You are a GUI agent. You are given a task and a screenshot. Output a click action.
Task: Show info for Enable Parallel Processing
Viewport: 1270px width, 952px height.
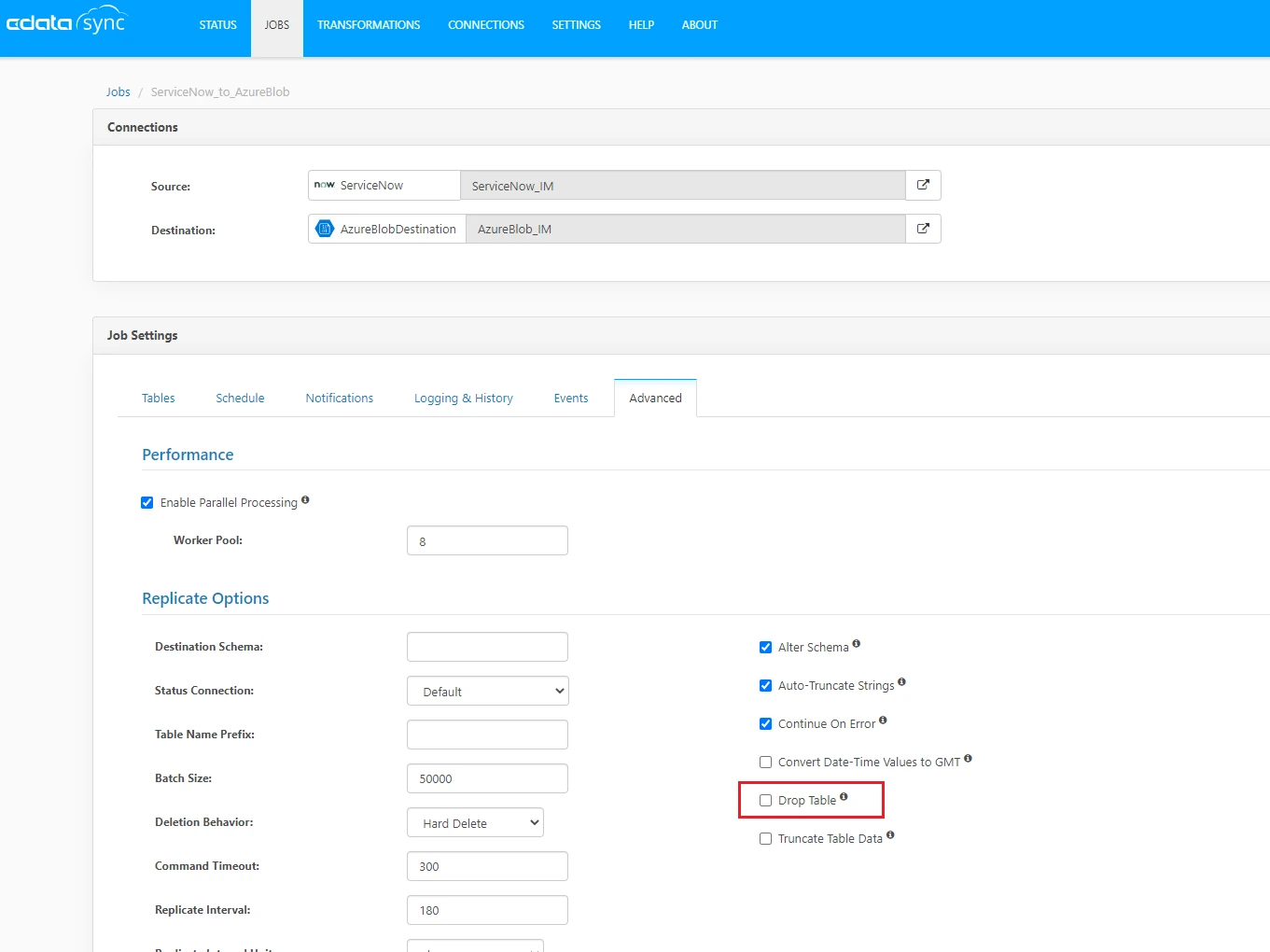pos(305,500)
